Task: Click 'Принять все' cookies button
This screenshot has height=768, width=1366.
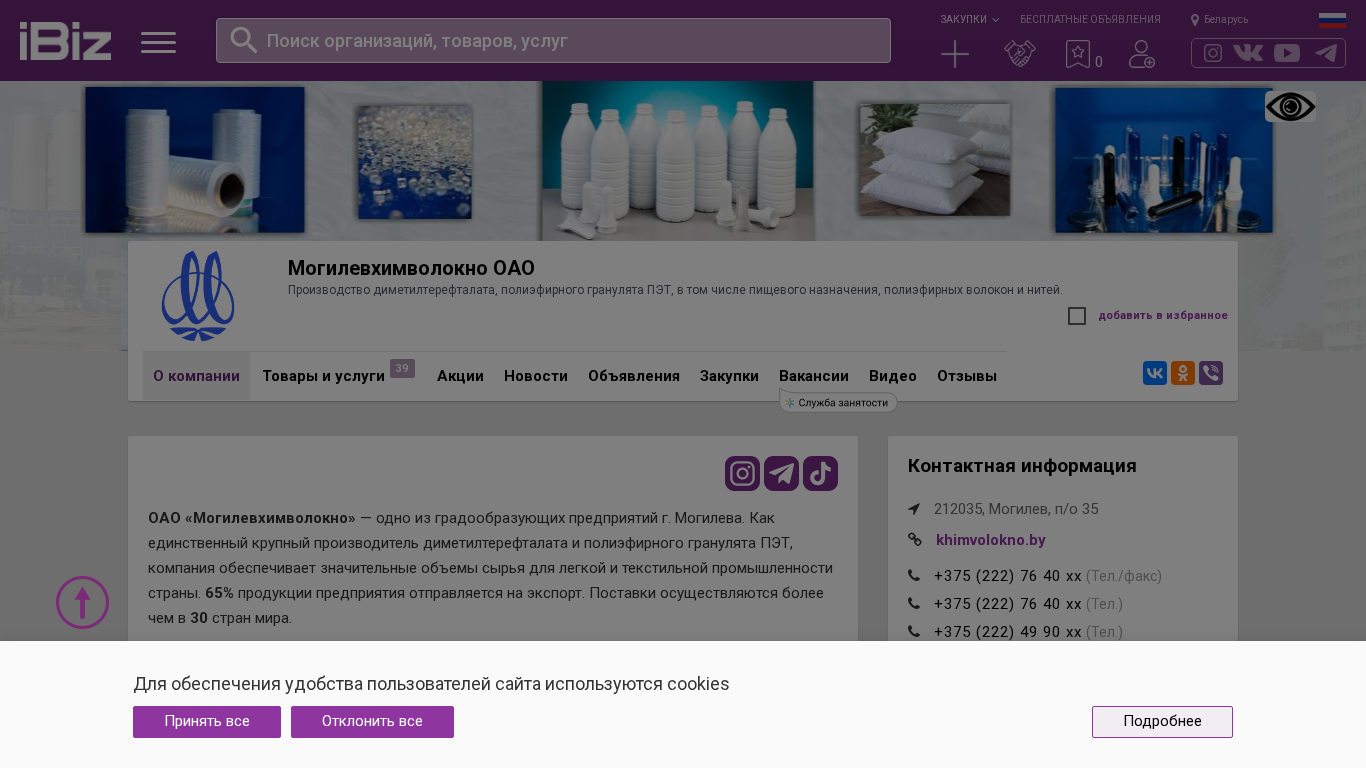Action: tap(207, 722)
